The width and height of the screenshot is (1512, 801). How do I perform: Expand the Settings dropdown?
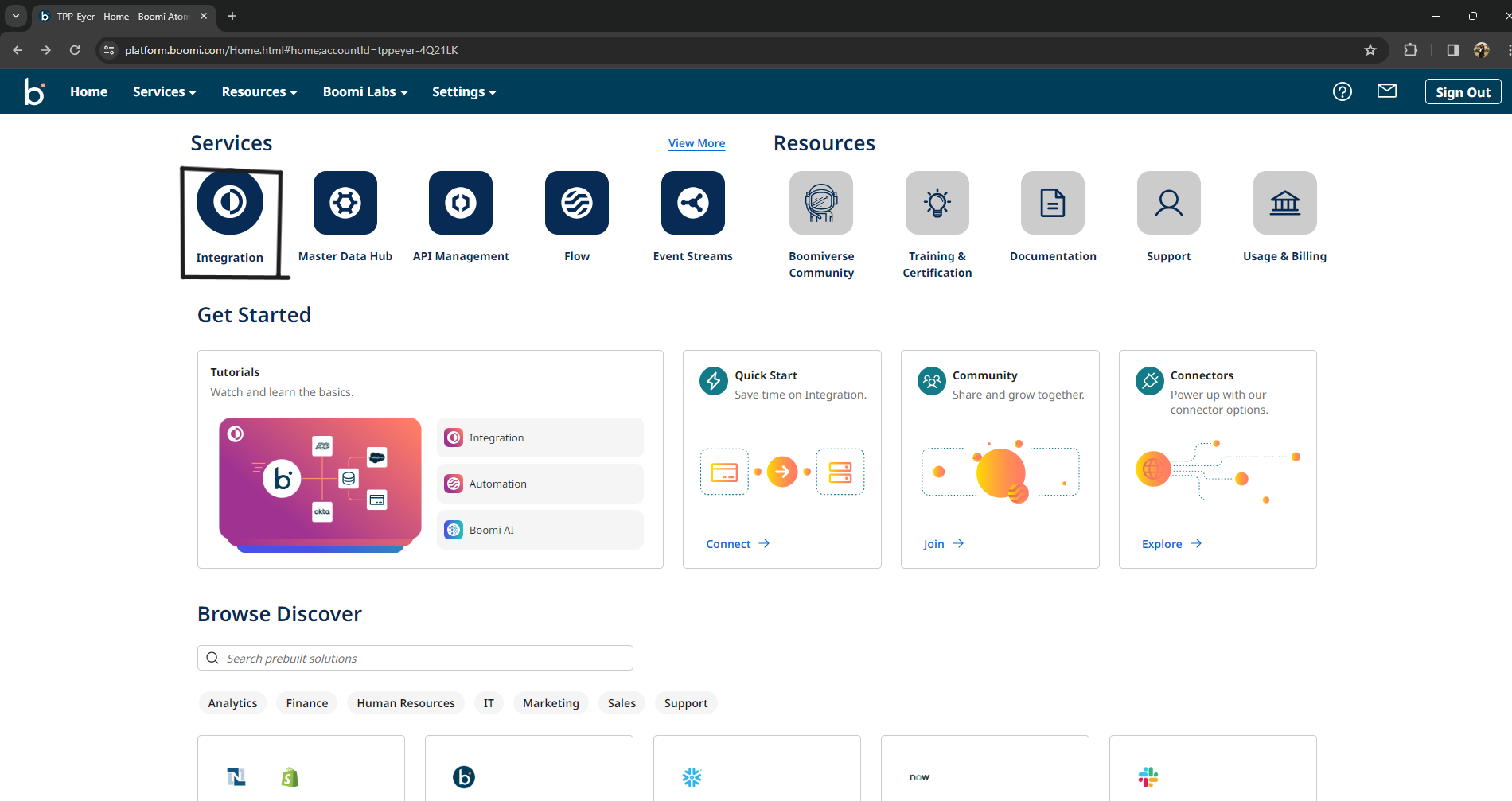tap(464, 91)
